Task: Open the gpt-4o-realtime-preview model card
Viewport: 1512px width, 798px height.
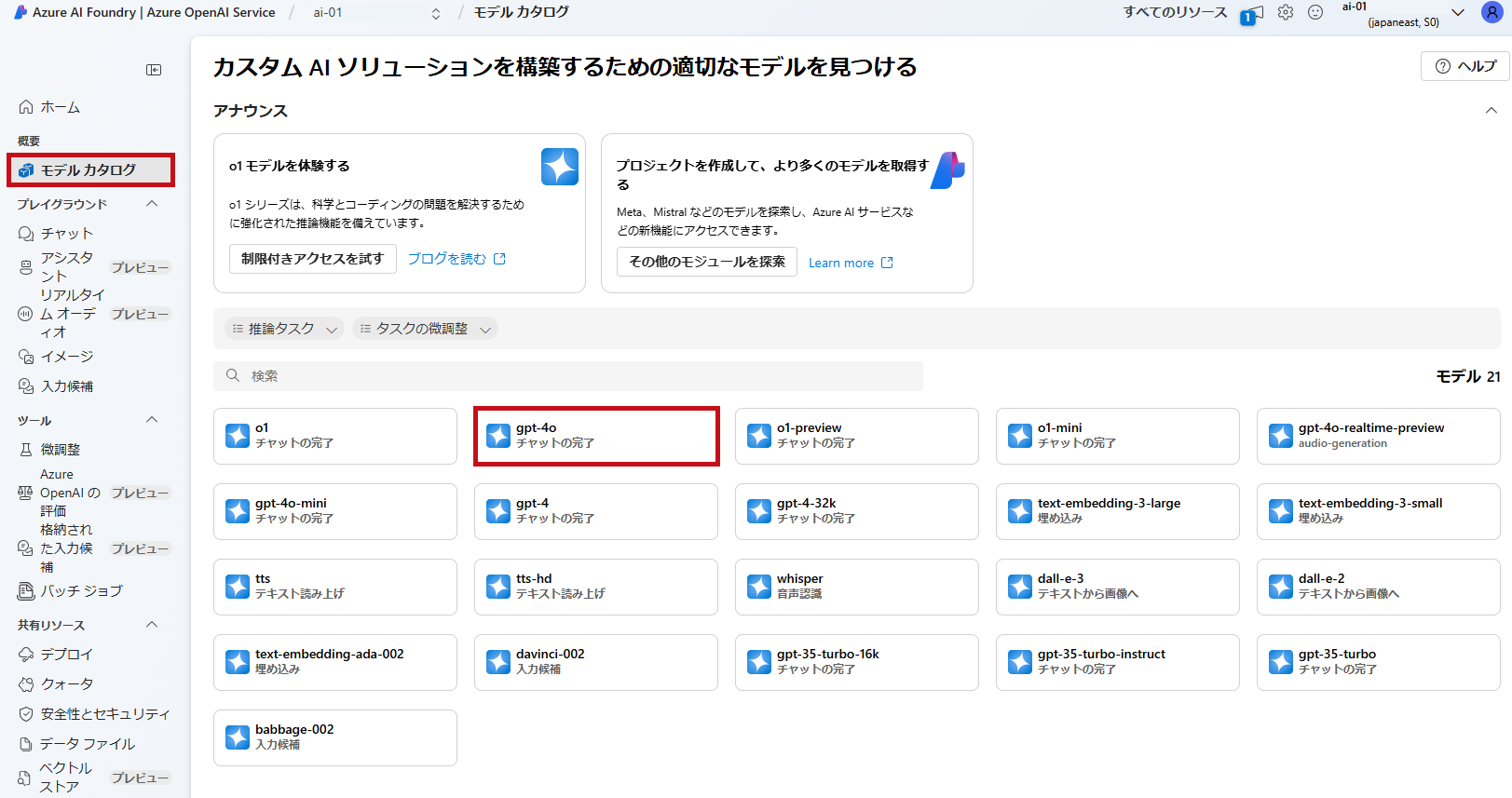Action: [1379, 436]
